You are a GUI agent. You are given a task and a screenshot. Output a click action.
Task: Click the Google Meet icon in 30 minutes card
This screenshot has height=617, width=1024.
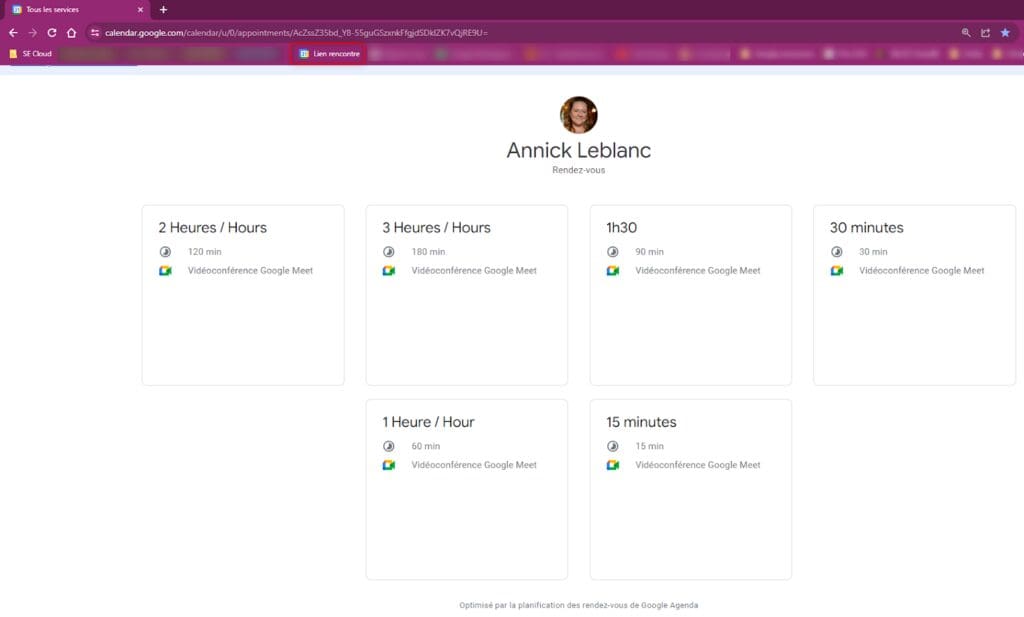click(837, 270)
